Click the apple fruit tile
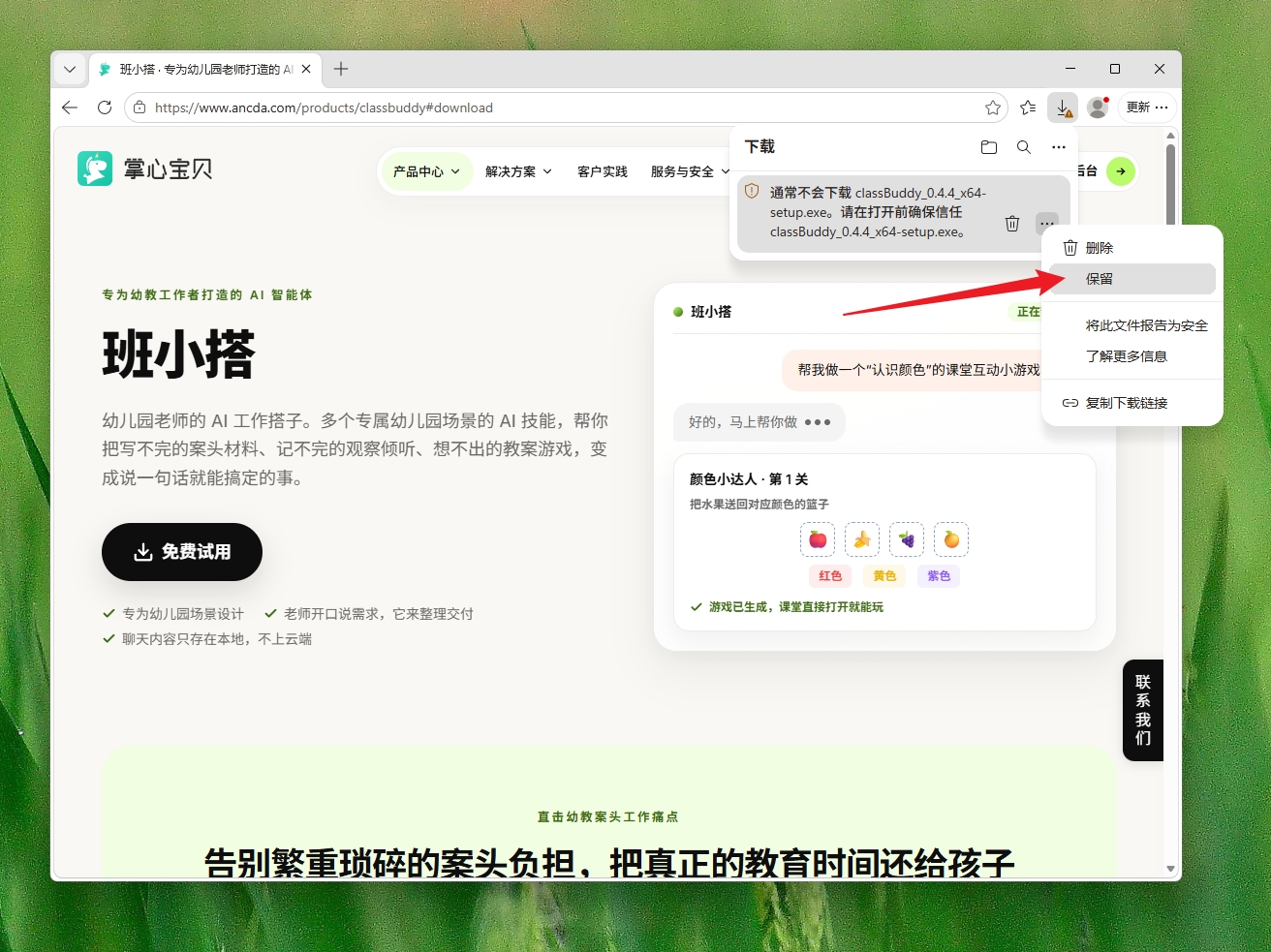1271x952 pixels. pyautogui.click(x=818, y=539)
